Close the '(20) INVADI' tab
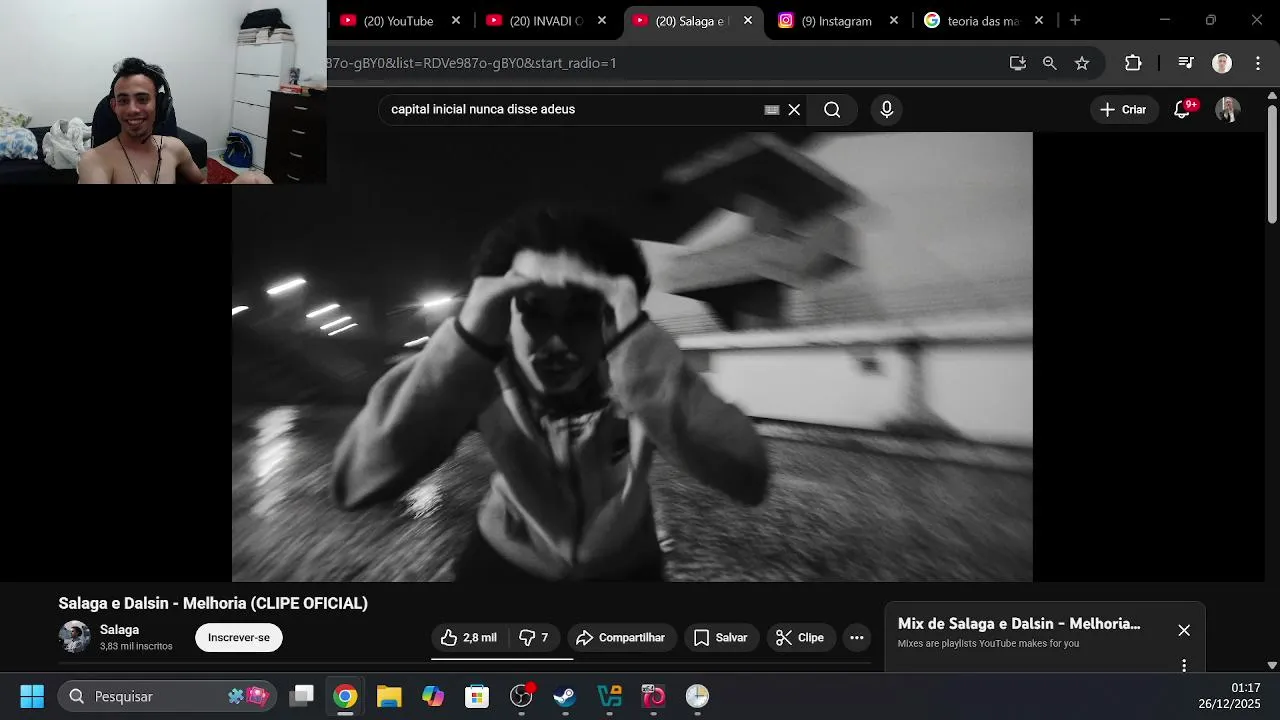Image resolution: width=1280 pixels, height=720 pixels. 602,21
